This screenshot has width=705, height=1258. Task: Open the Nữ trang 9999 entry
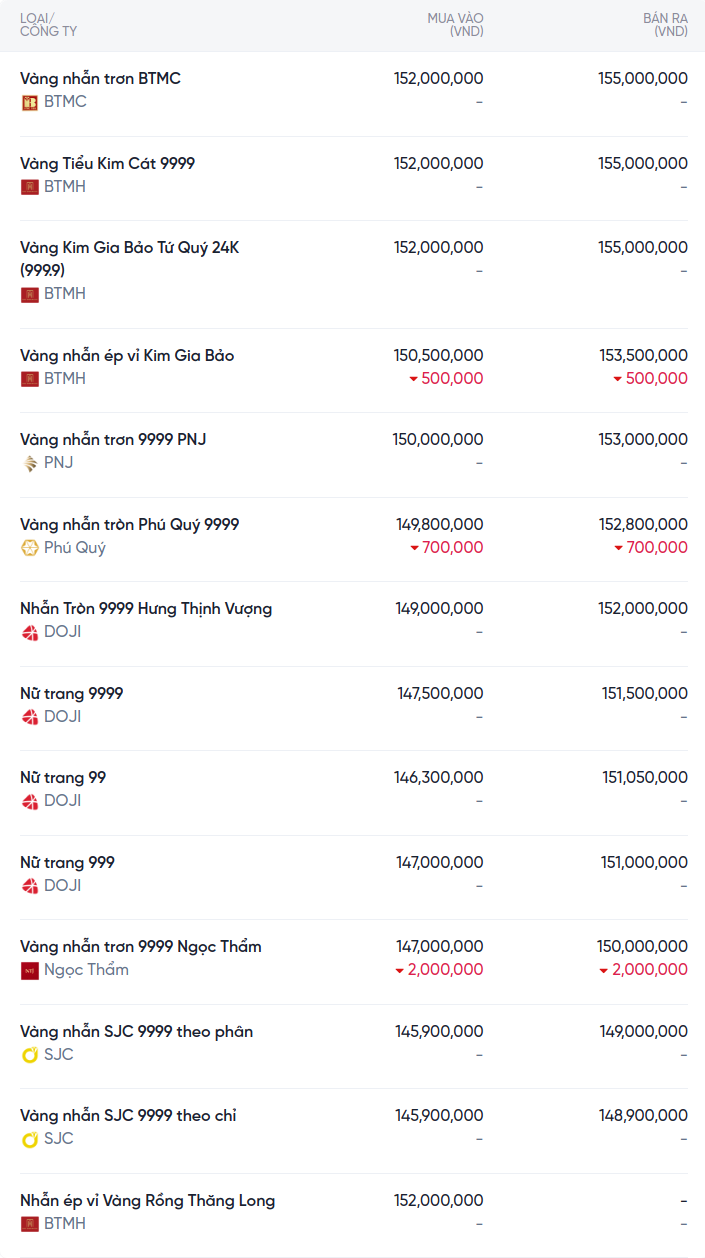tap(72, 693)
